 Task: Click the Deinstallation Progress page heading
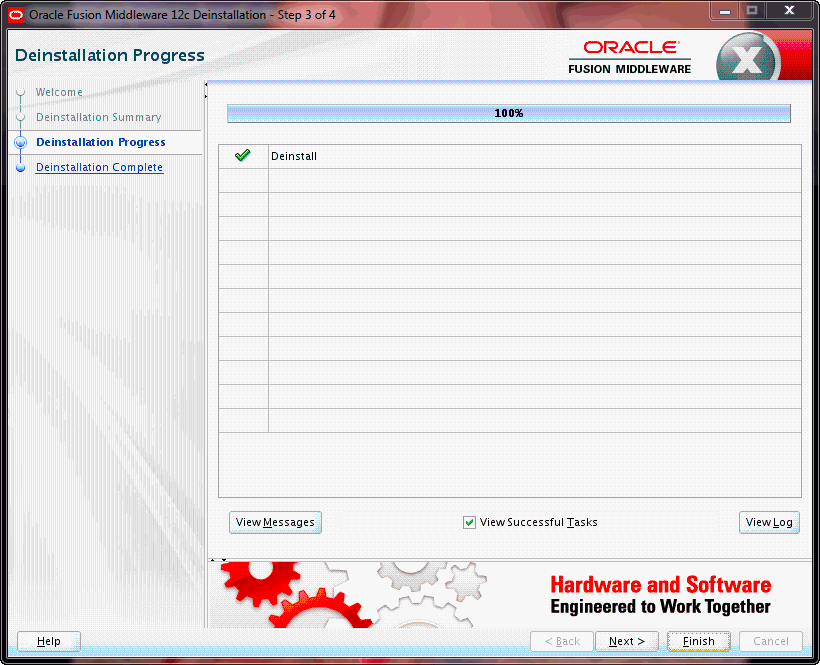(x=110, y=55)
